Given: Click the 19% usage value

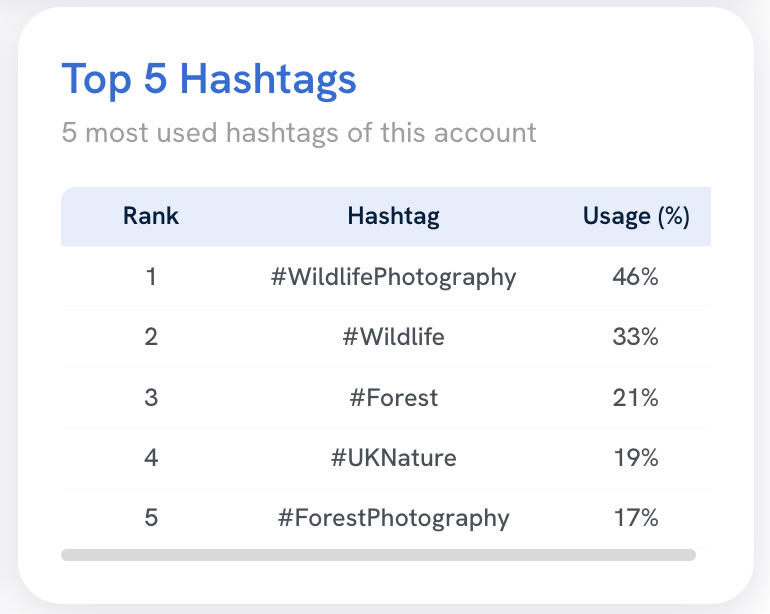Looking at the screenshot, I should pos(635,458).
